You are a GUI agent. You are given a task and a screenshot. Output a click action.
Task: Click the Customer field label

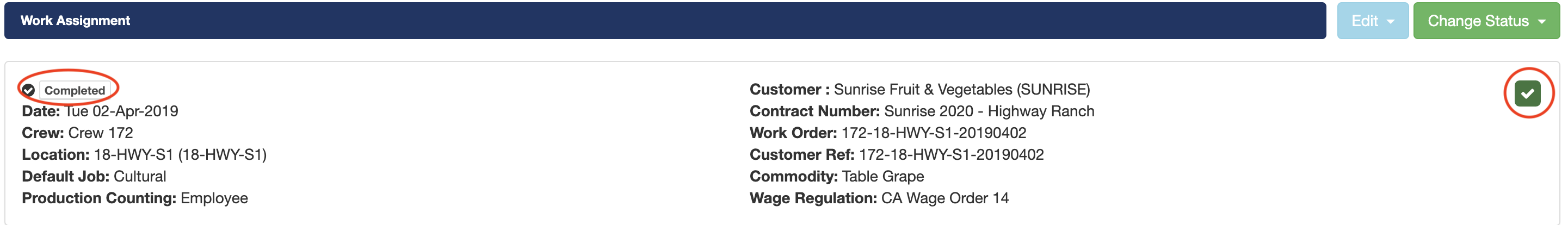(x=789, y=89)
